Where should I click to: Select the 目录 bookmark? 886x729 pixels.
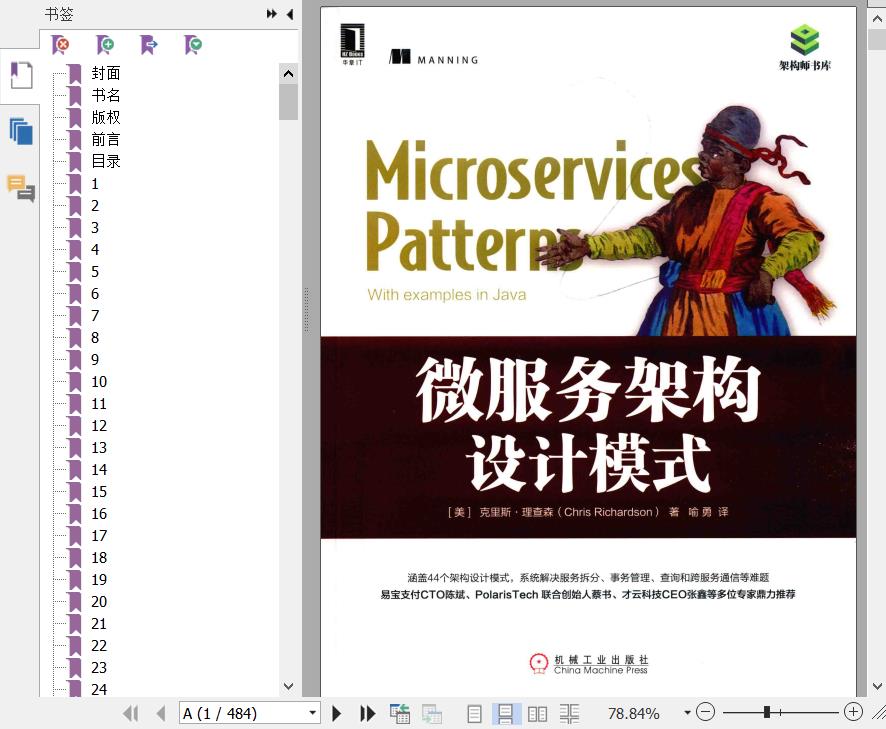coord(106,161)
